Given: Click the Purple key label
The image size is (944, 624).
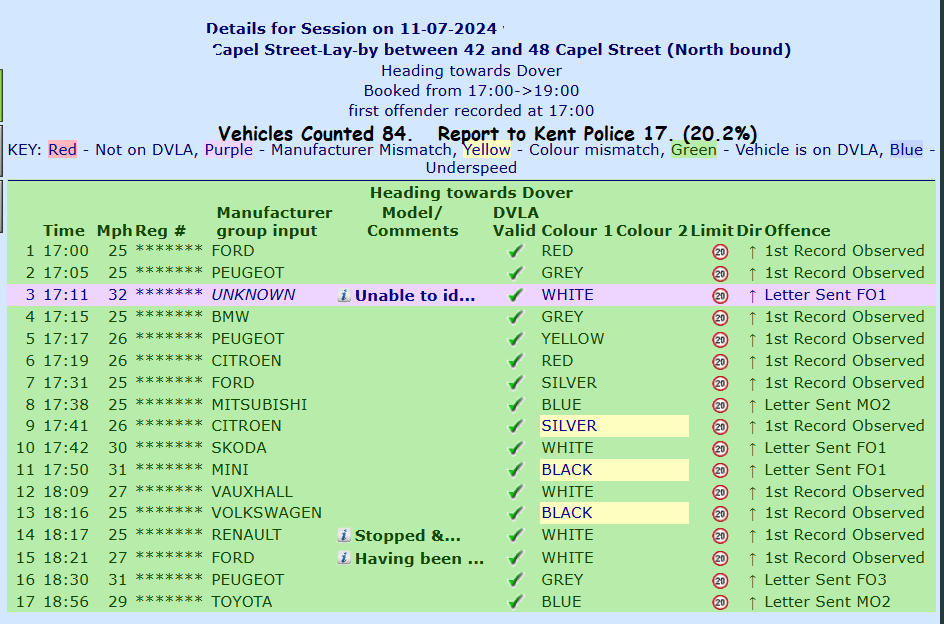Looking at the screenshot, I should (229, 149).
